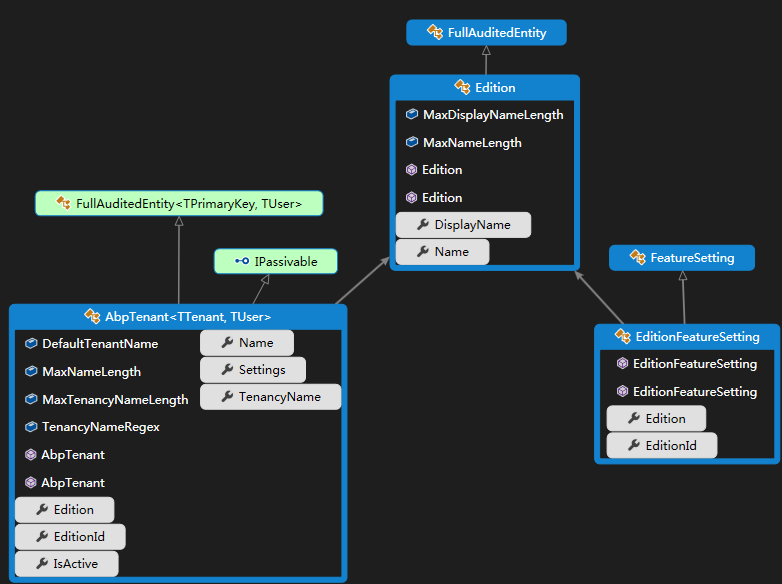The height and width of the screenshot is (584, 782).
Task: Select the MaxDisplayNameLength field label
Action: [493, 115]
